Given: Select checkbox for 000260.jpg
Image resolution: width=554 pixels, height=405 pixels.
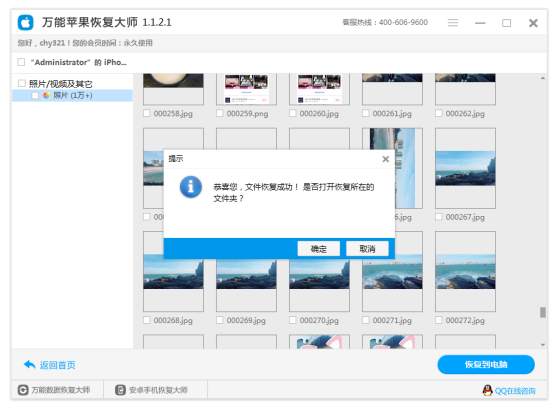Looking at the screenshot, I should pos(293,113).
